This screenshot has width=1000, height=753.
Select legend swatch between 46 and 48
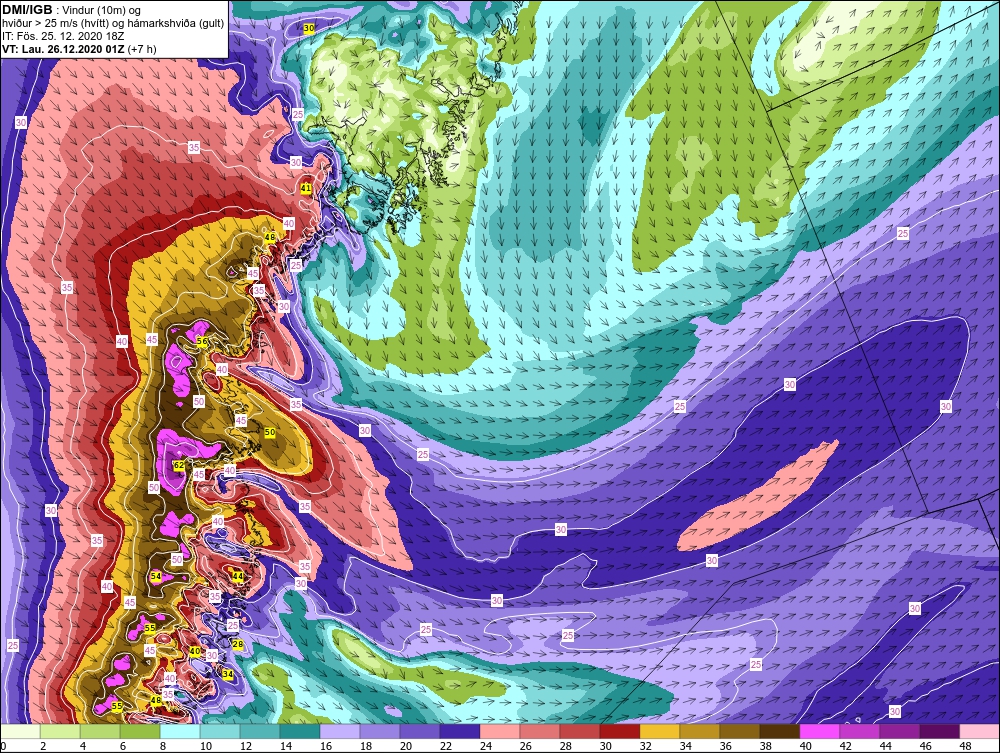939,731
